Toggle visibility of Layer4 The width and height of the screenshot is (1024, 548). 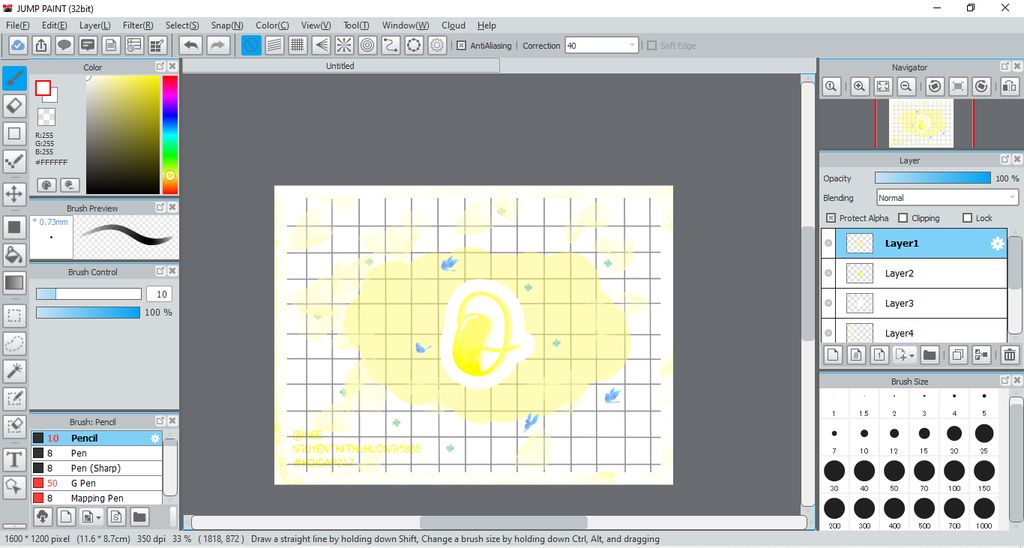pyautogui.click(x=829, y=333)
